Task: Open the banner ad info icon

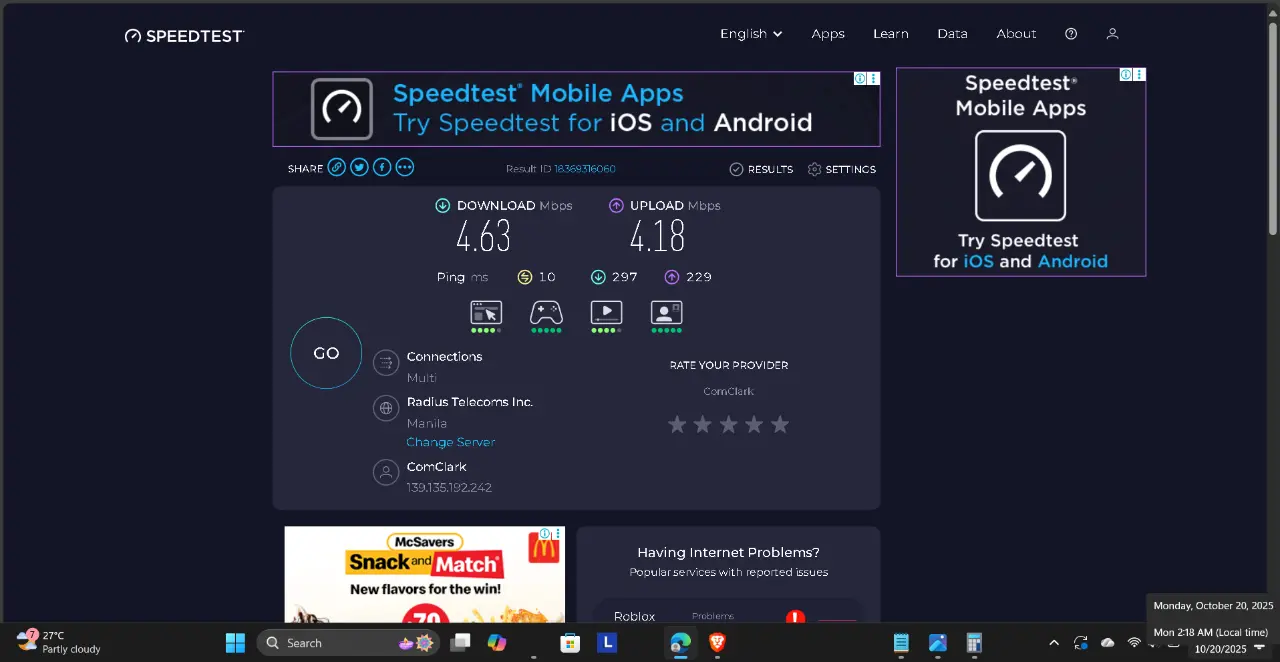Action: 860,78
